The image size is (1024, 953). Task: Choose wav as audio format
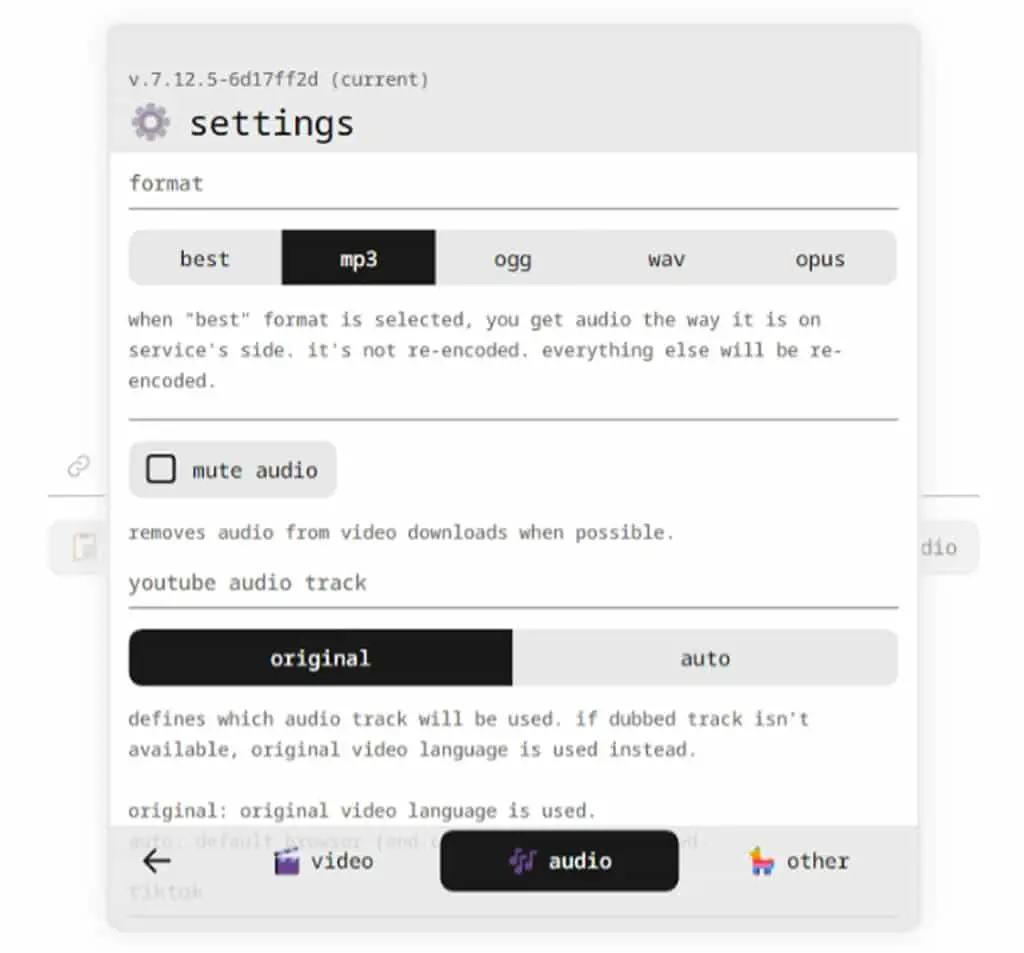pyautogui.click(x=666, y=258)
